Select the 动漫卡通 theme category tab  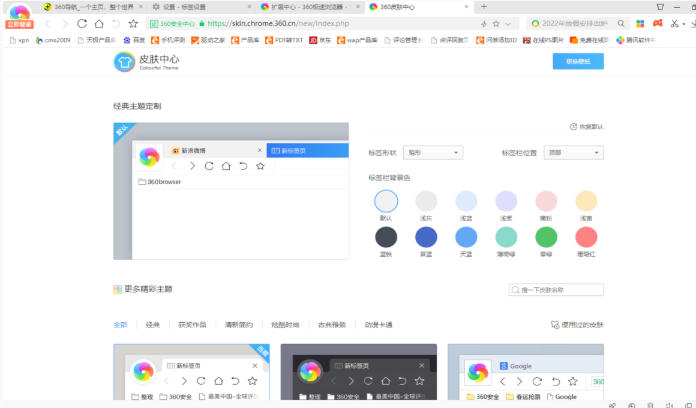click(379, 325)
